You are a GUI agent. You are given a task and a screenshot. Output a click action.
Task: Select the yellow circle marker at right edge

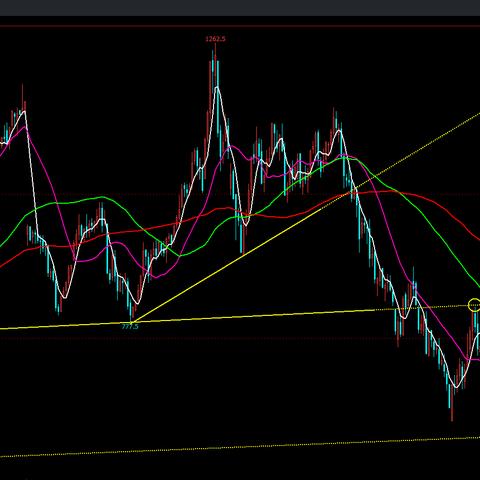[x=474, y=305]
